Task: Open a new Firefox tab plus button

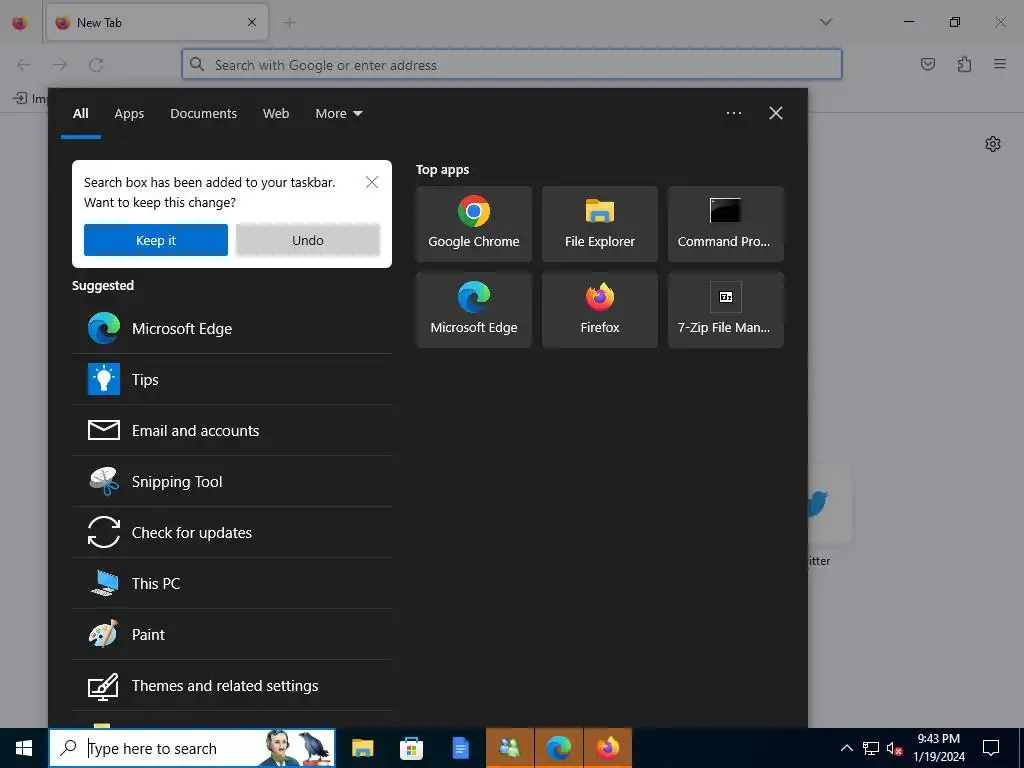Action: (289, 23)
